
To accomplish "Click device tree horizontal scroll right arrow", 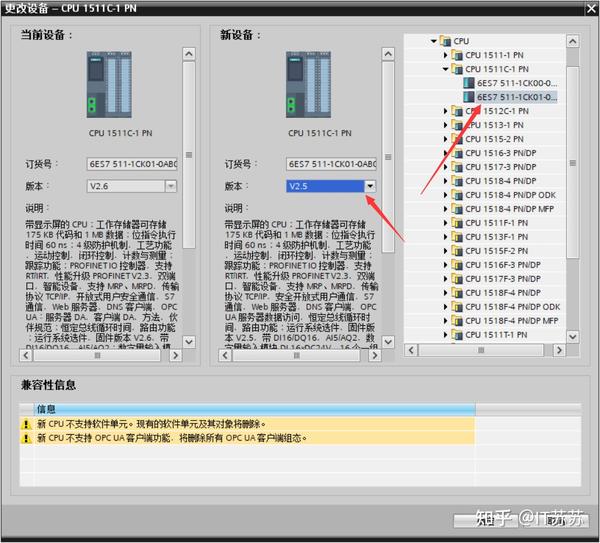I will point(559,350).
